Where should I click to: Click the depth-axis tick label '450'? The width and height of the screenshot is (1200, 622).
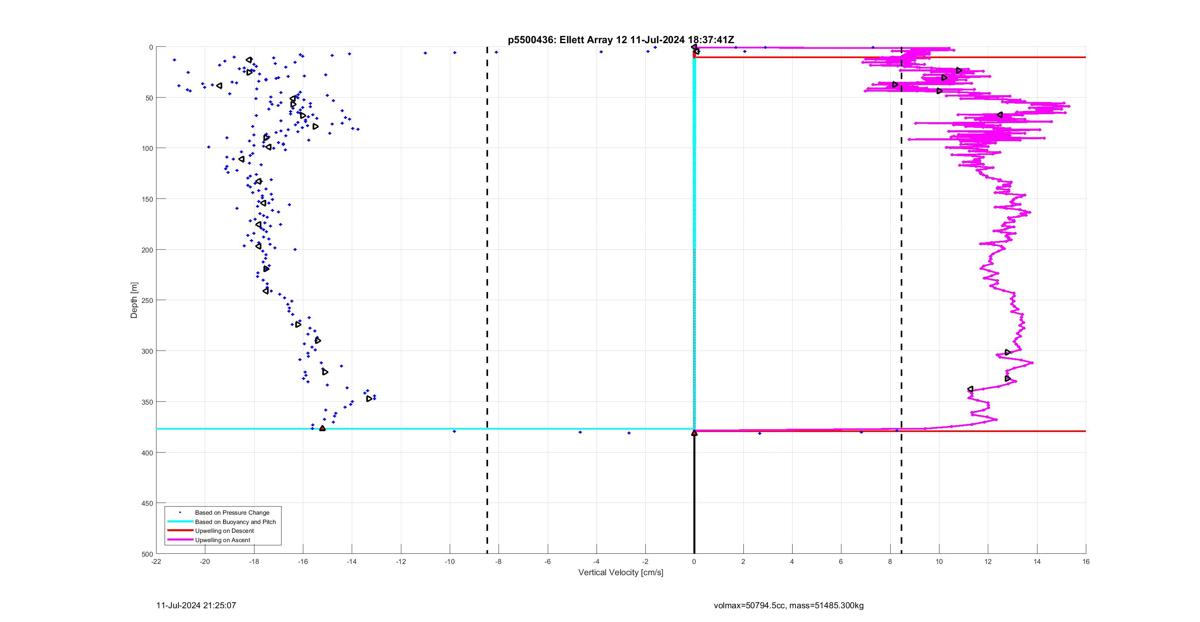pos(146,503)
